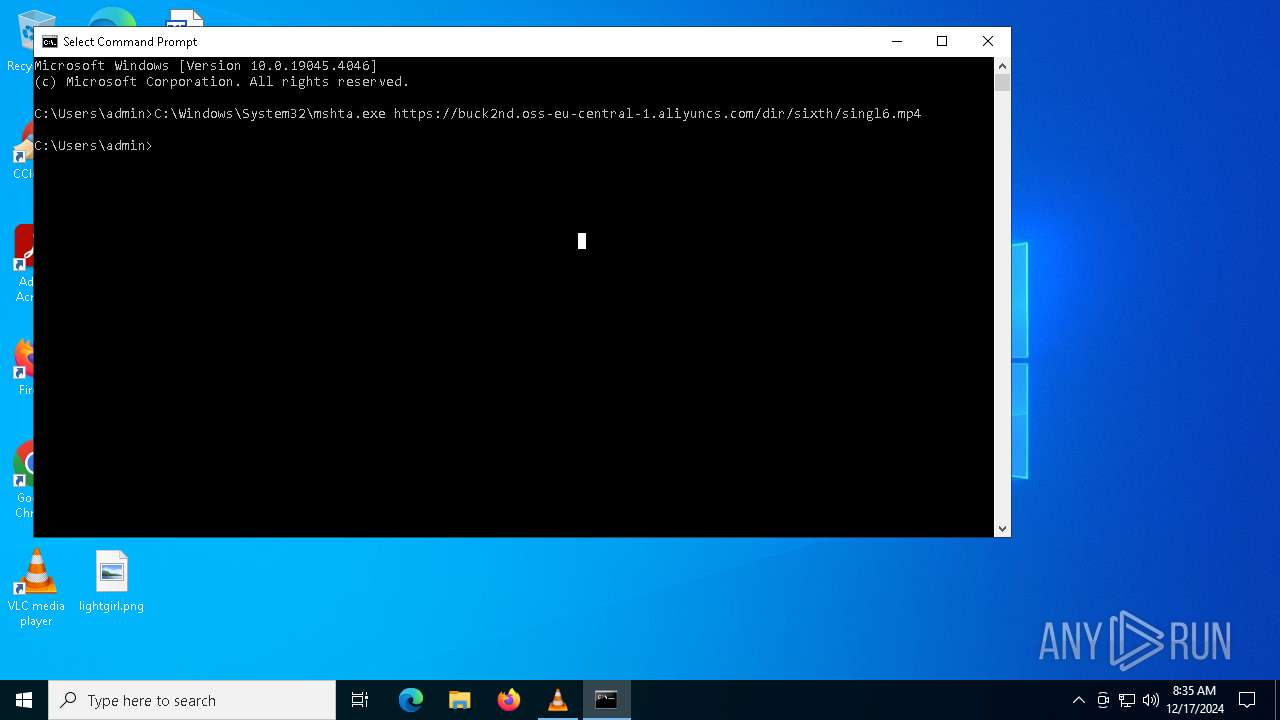Click the Command Prompt scrollbar thumb
1280x720 pixels.
click(1002, 83)
